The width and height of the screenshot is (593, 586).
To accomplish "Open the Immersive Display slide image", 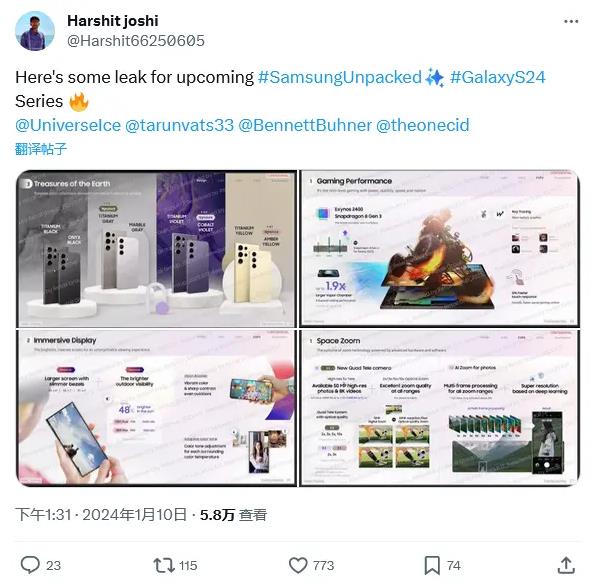I will point(156,407).
